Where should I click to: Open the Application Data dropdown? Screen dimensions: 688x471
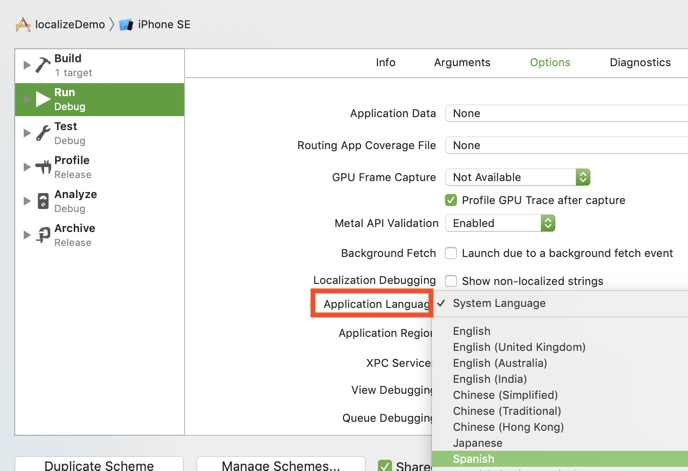click(x=566, y=113)
